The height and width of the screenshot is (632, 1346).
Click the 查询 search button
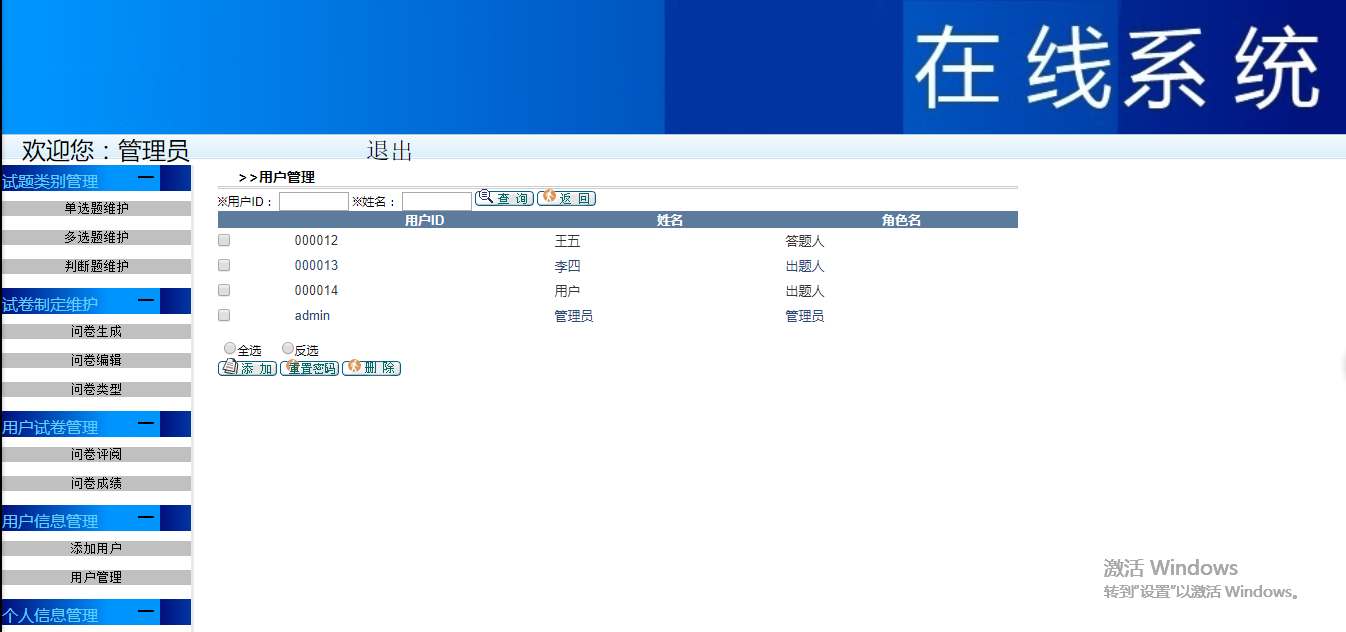click(504, 198)
